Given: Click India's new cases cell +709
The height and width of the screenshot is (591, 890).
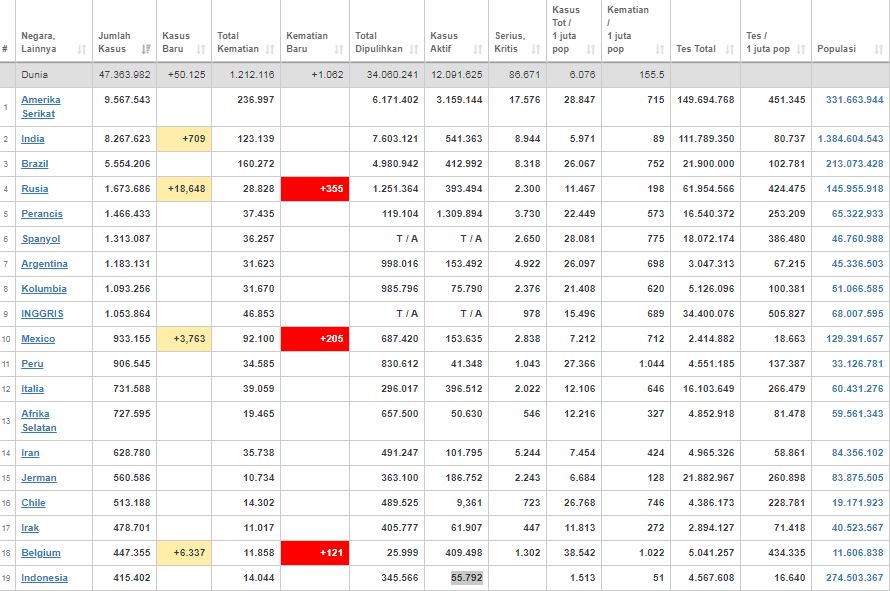Looking at the screenshot, I should click(184, 139).
